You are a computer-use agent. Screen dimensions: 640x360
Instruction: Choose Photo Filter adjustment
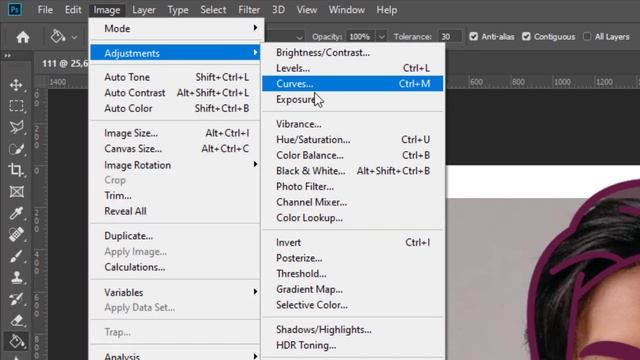(x=353, y=187)
